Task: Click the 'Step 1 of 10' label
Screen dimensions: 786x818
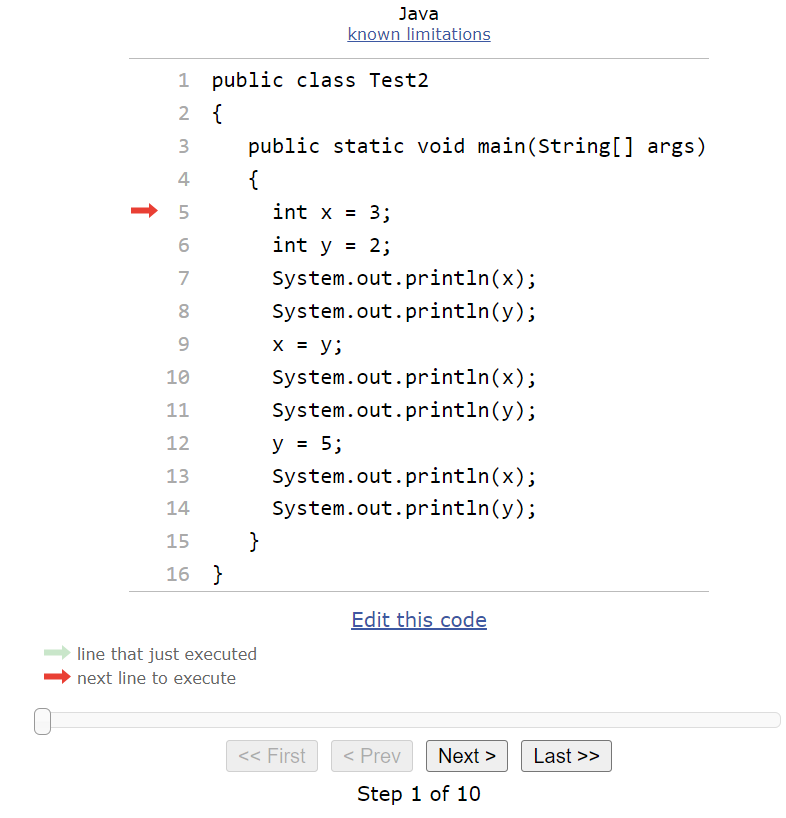Action: (x=419, y=794)
